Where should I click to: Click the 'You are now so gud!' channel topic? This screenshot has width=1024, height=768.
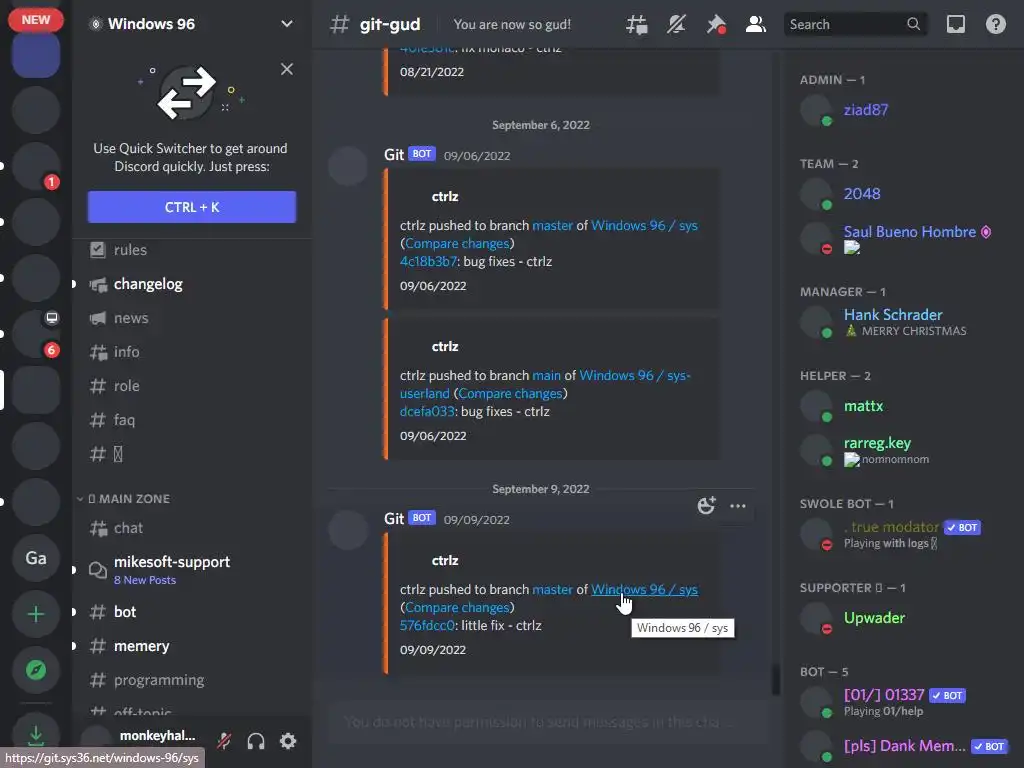tap(512, 25)
